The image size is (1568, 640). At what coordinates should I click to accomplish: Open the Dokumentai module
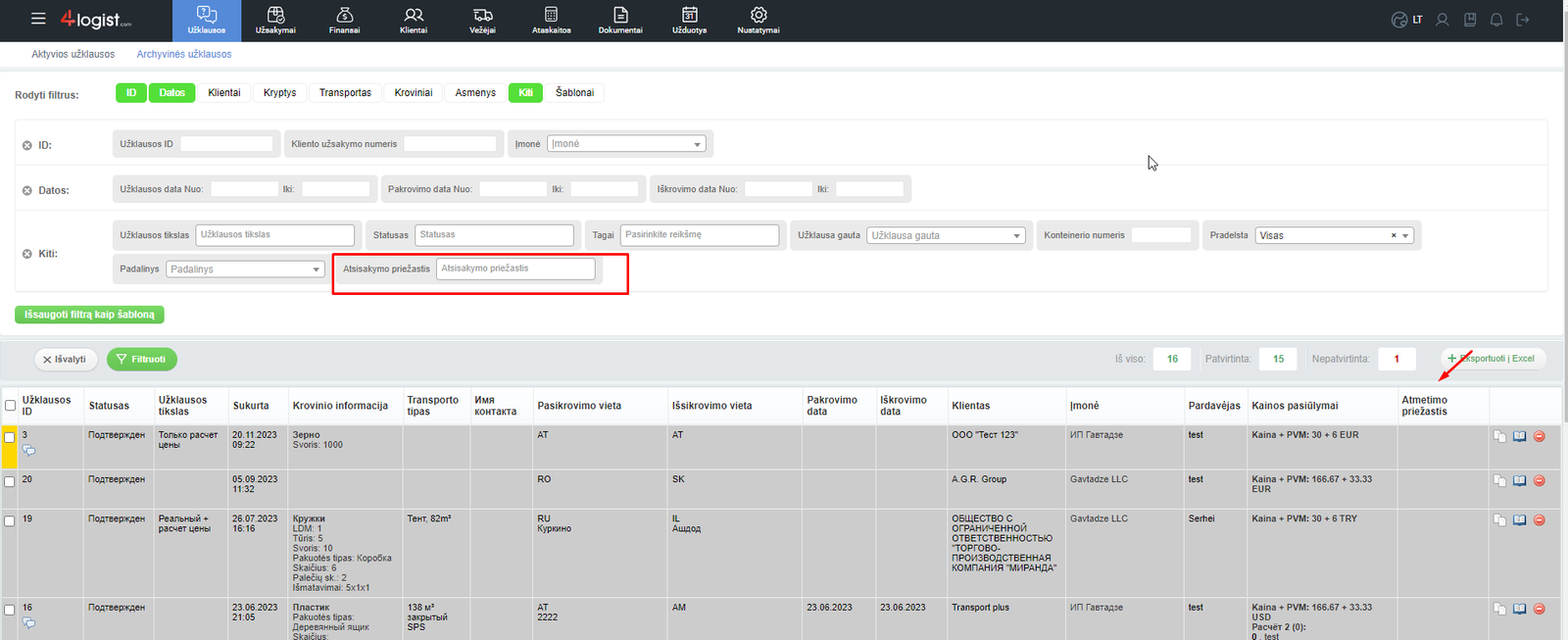click(620, 21)
